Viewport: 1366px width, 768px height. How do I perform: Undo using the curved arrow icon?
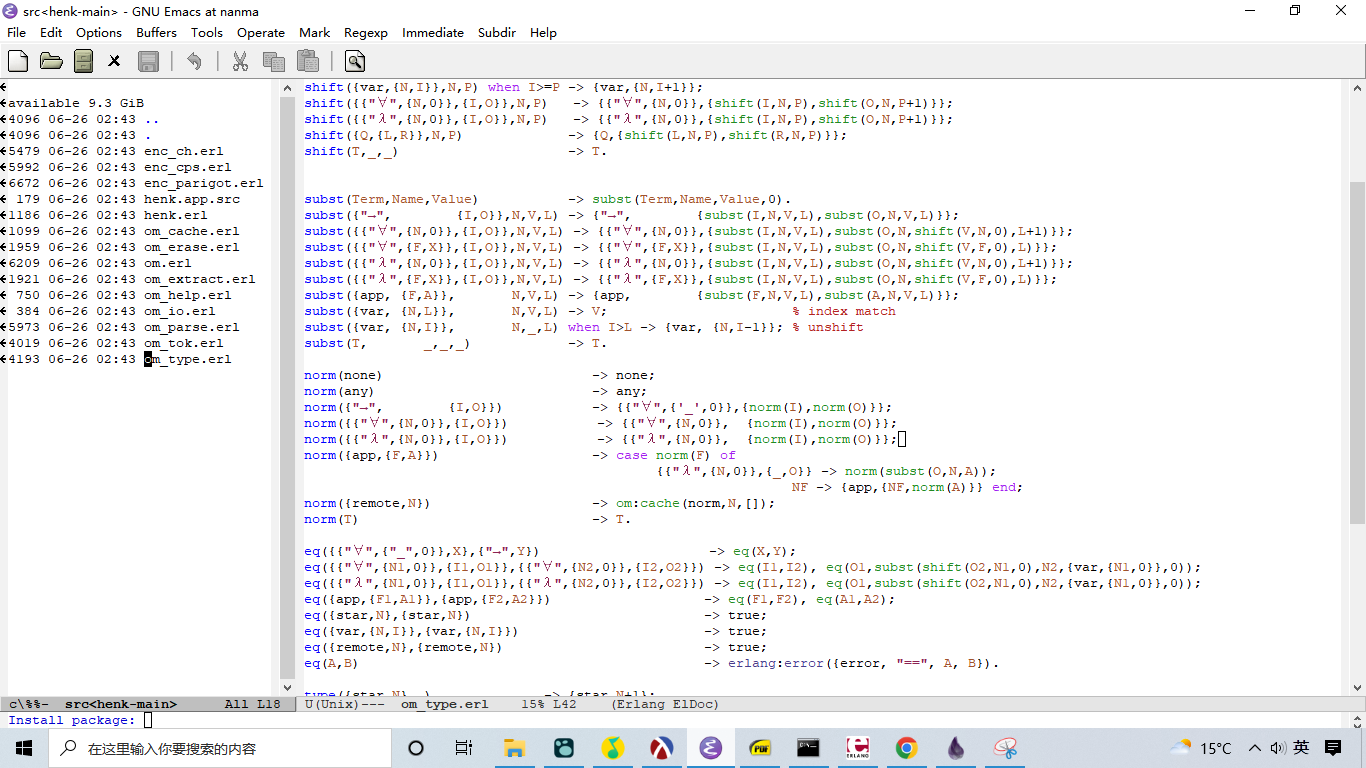point(194,62)
